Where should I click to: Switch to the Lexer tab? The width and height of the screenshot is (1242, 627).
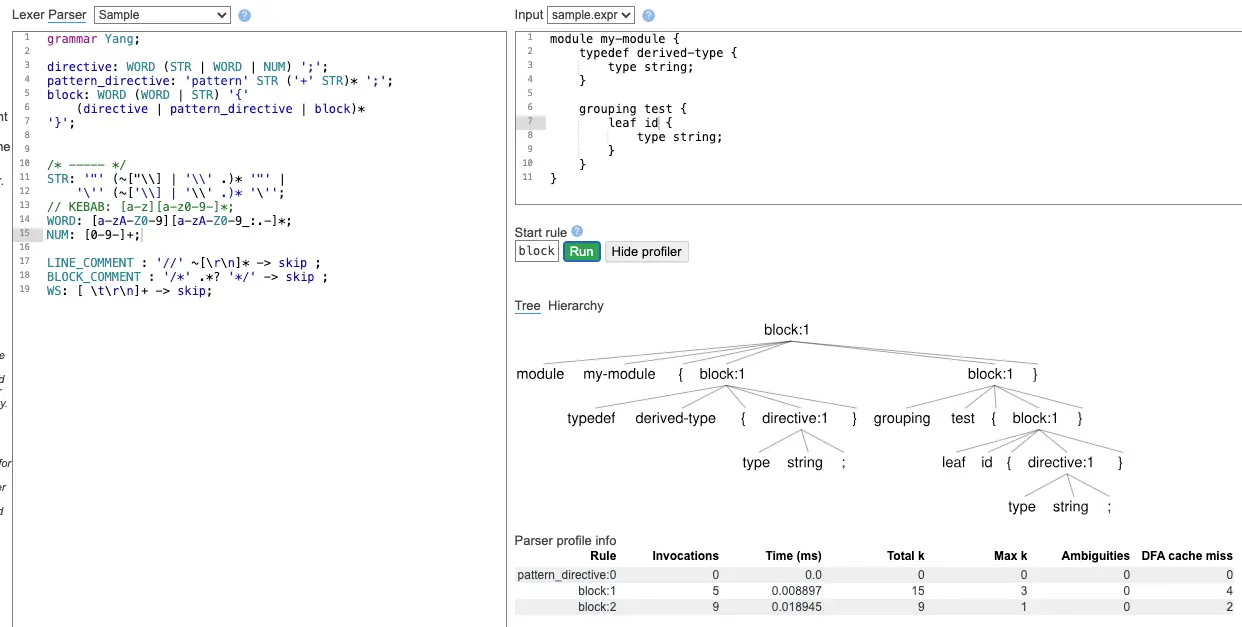pyautogui.click(x=28, y=15)
